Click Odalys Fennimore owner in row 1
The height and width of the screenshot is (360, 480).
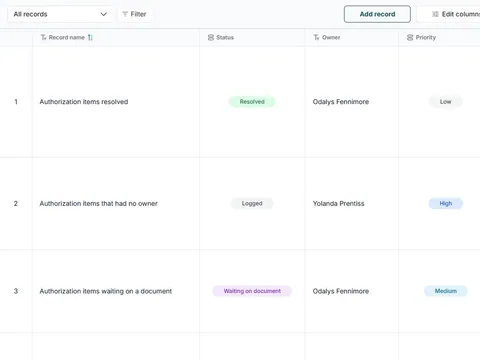click(341, 102)
